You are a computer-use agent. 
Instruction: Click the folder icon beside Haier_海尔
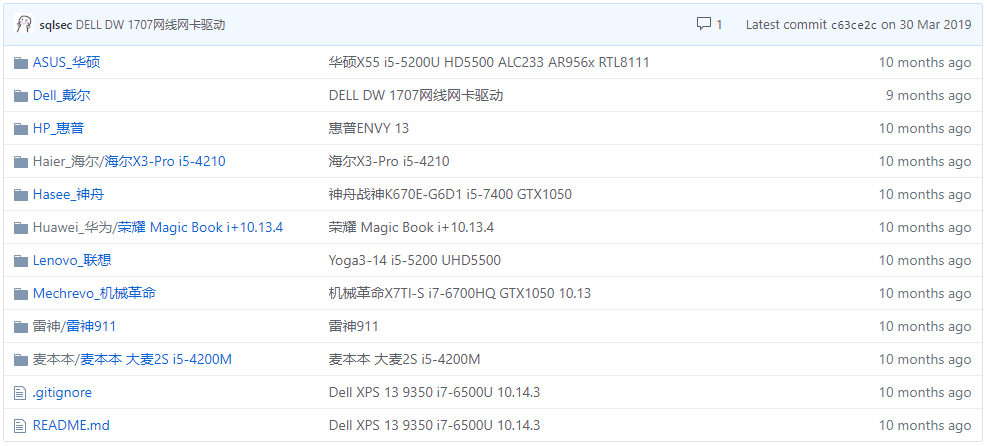point(21,162)
